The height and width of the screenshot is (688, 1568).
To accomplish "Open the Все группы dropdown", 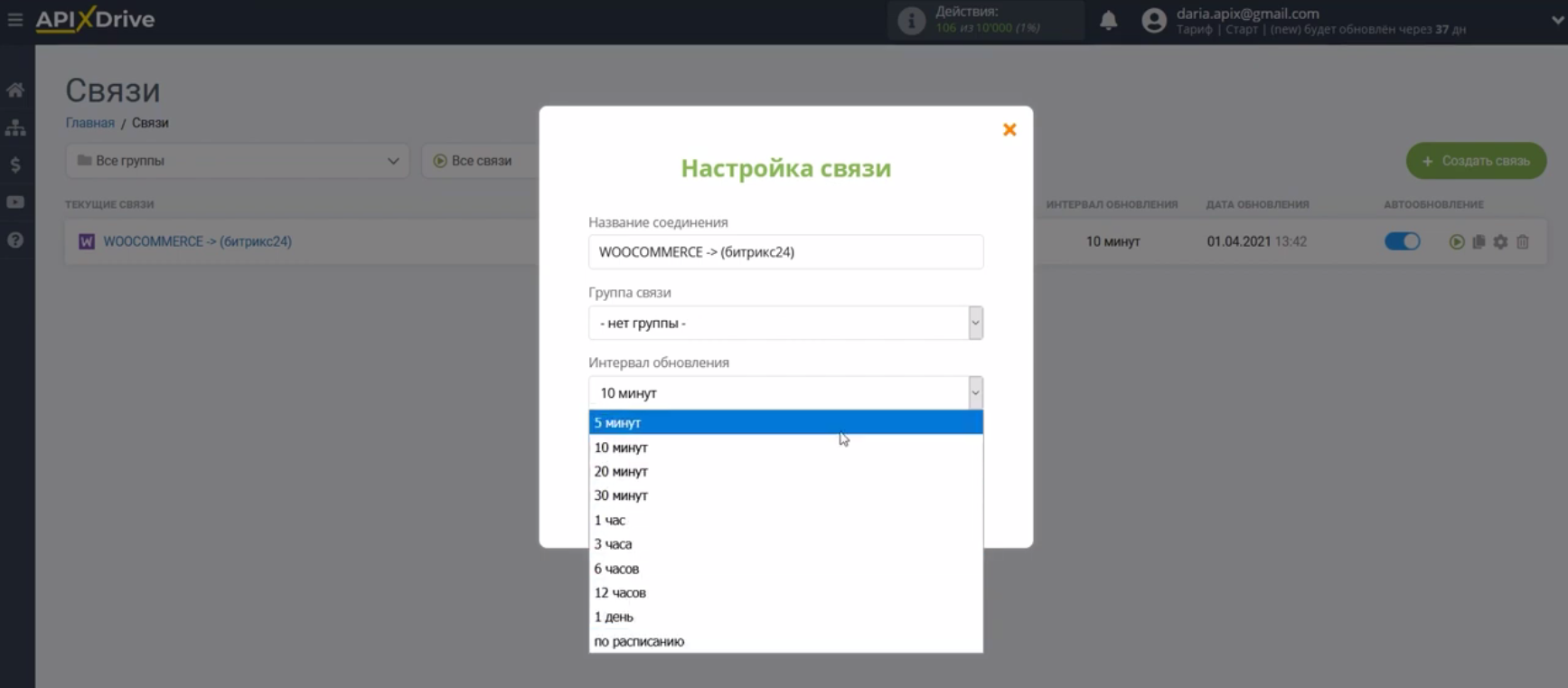I will pyautogui.click(x=238, y=161).
